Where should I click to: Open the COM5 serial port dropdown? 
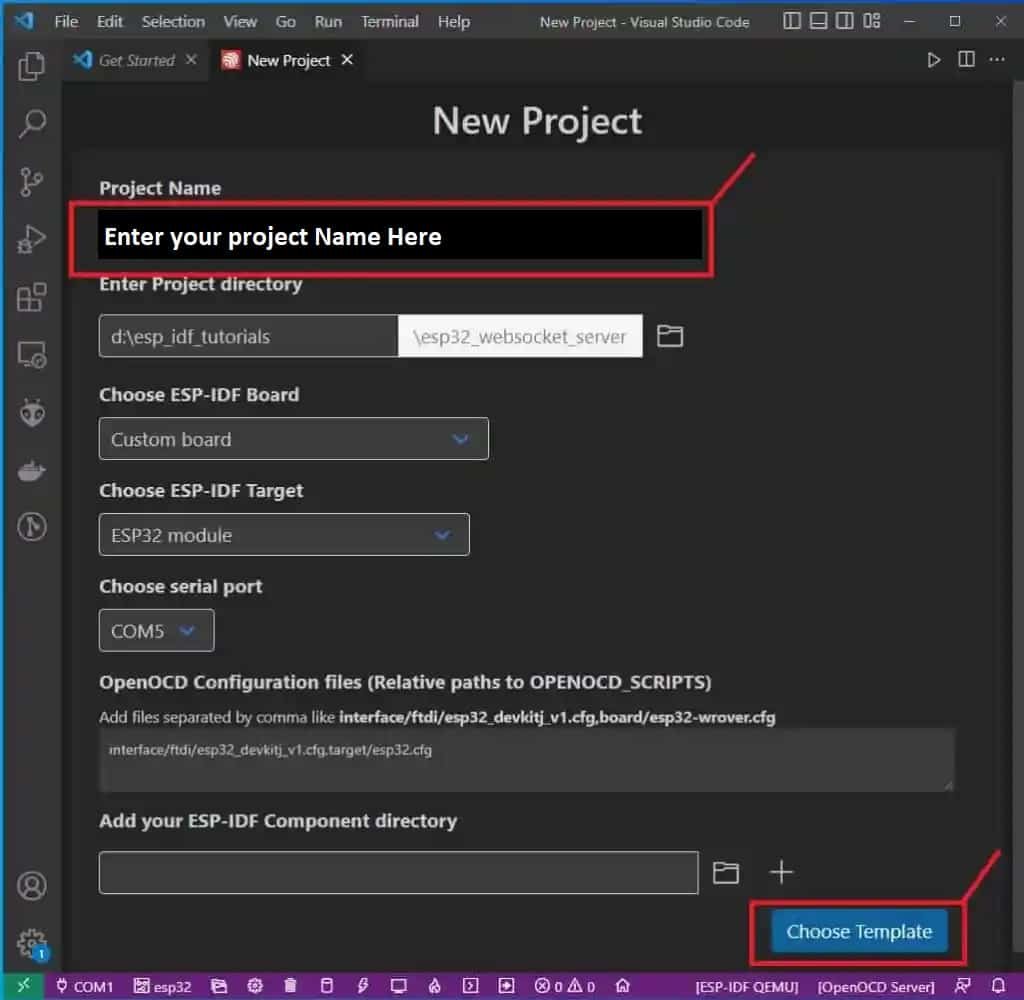coord(156,630)
